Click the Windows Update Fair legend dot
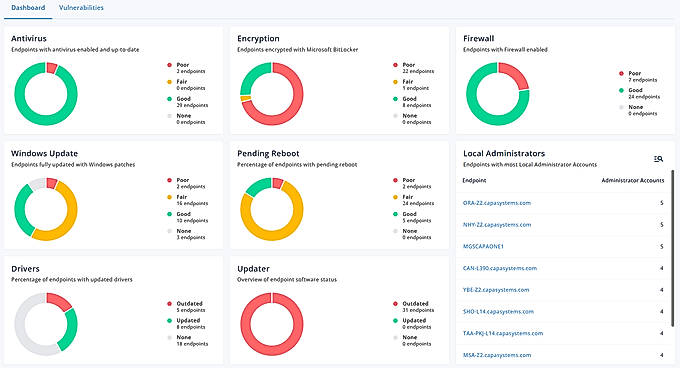 (169, 197)
